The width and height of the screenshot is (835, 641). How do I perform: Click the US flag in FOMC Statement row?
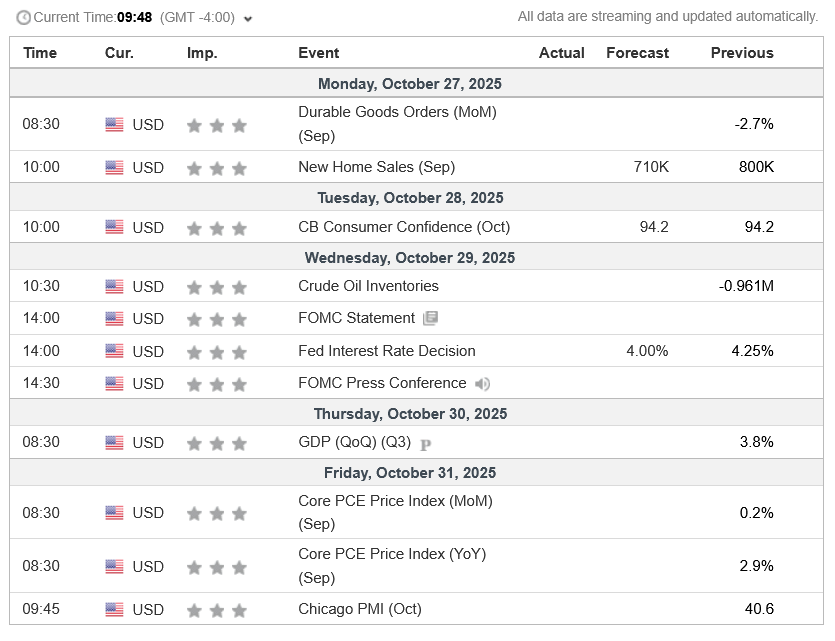pyautogui.click(x=114, y=319)
